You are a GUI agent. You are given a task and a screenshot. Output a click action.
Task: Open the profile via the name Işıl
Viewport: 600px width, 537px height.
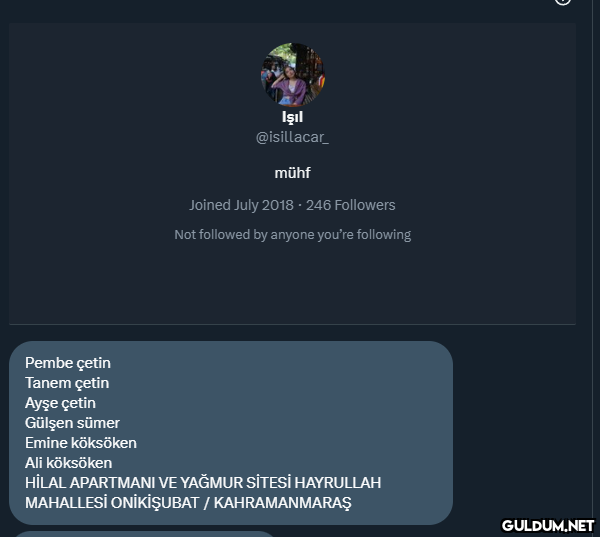(x=292, y=117)
